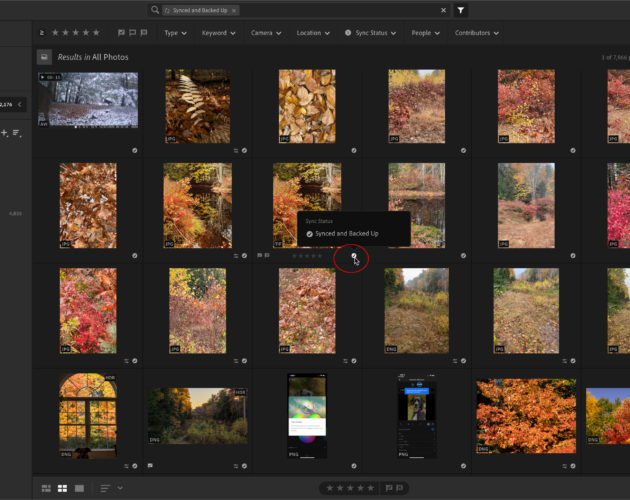630x500 pixels.
Task: Set one star rating in the bottom bar
Action: coord(329,488)
